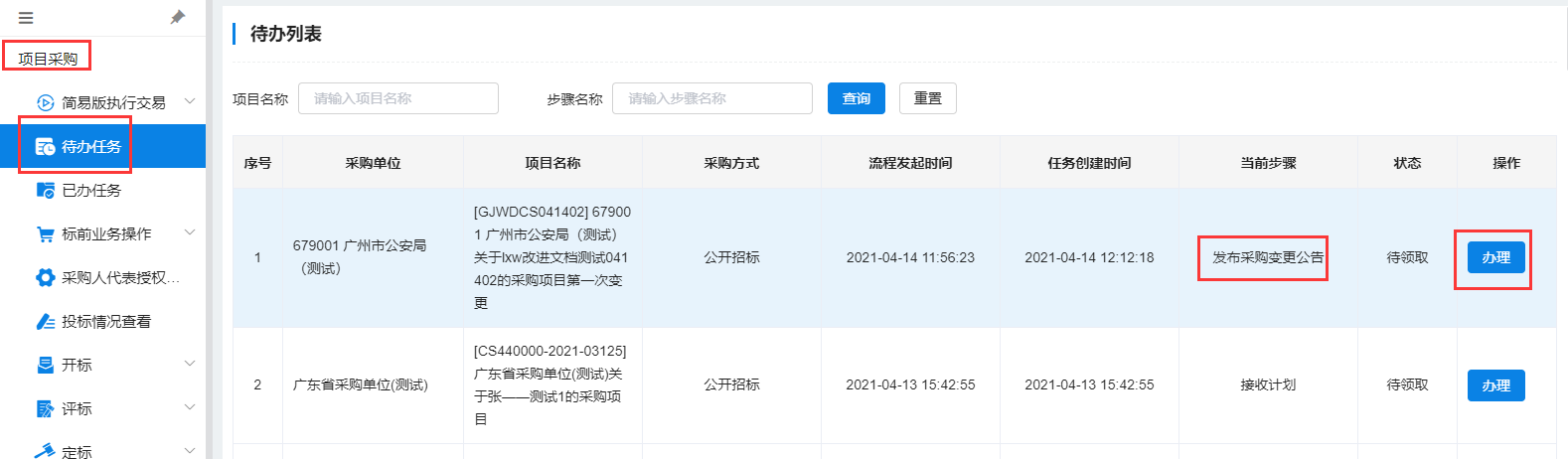
Task: Expand the 开标 chevron arrow
Action: 190,364
